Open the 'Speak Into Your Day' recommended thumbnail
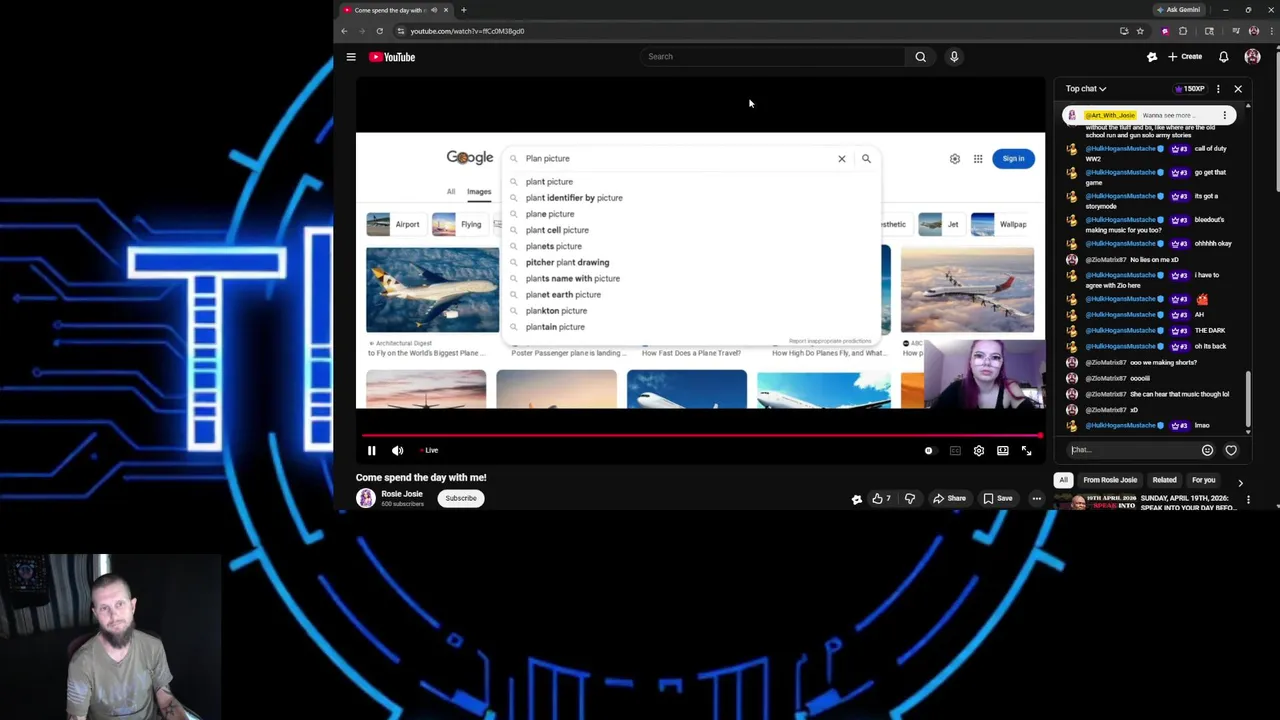This screenshot has width=1280, height=720. pos(1097,503)
